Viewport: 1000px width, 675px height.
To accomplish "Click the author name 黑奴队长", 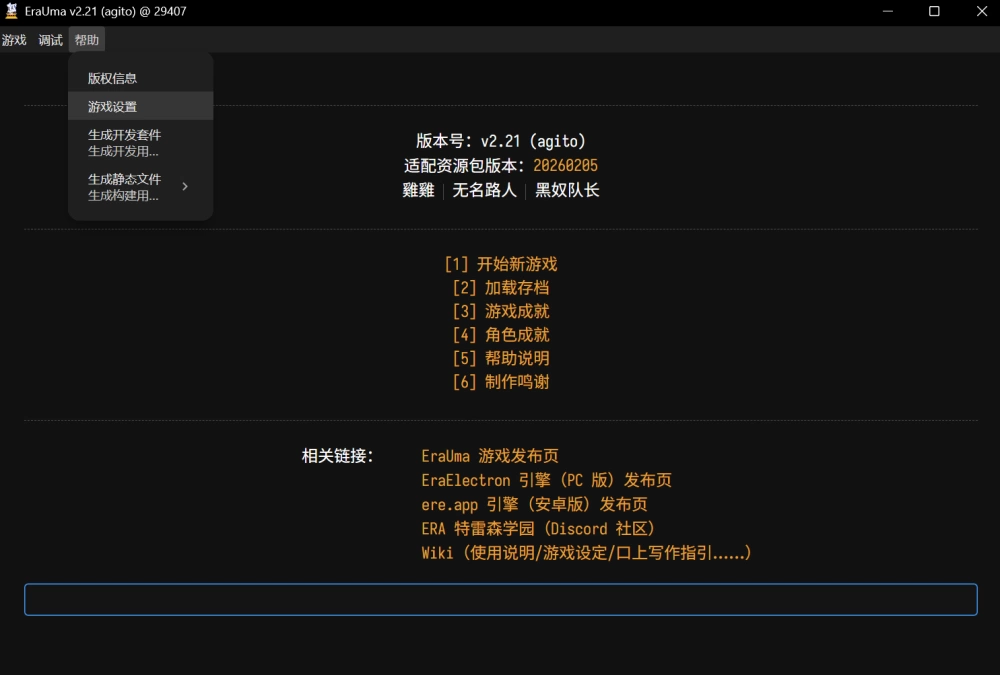I will point(567,190).
